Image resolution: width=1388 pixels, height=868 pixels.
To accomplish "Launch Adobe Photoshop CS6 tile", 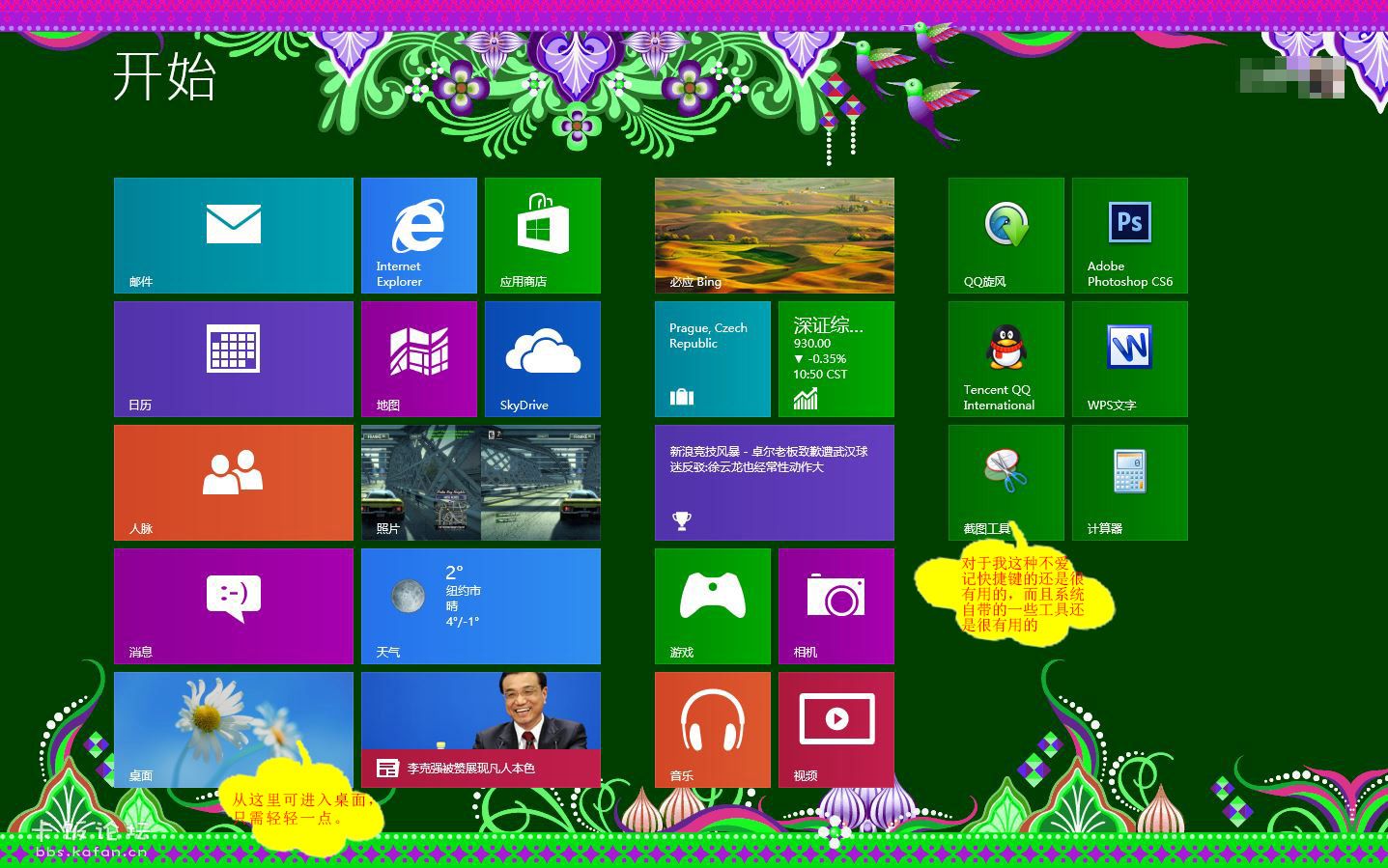I will point(1130,236).
